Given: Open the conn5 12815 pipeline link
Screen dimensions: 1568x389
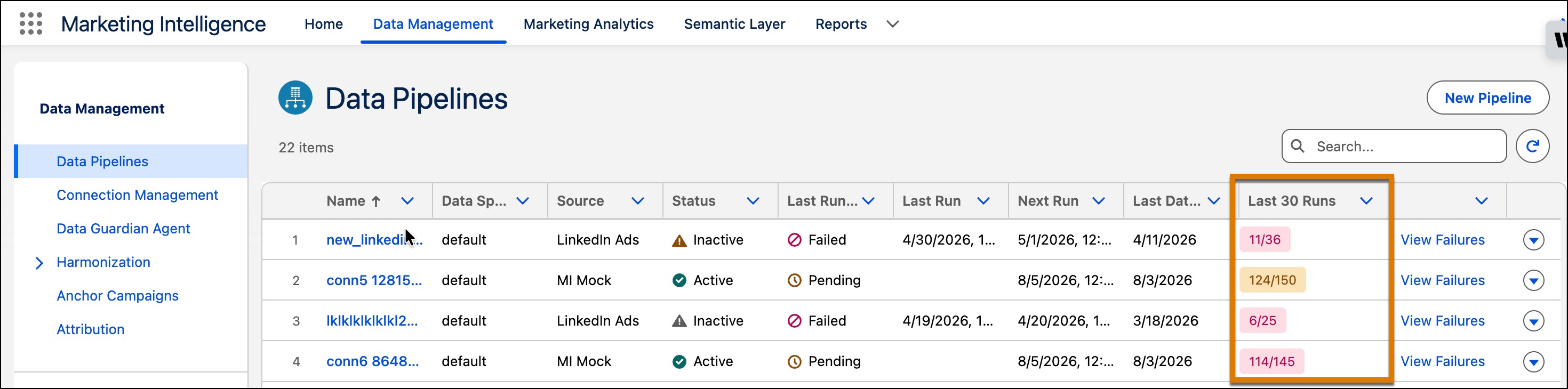Looking at the screenshot, I should coord(374,280).
